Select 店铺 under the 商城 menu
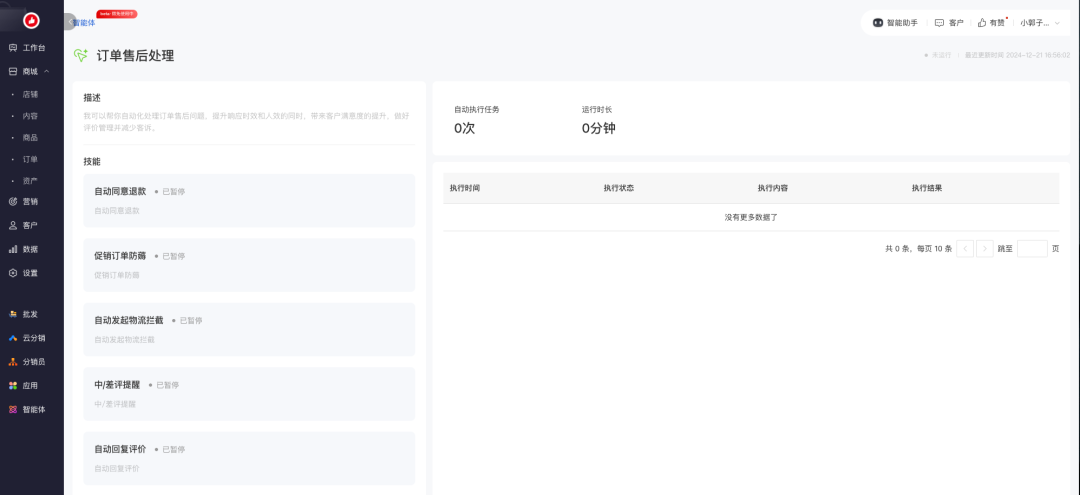 30,95
